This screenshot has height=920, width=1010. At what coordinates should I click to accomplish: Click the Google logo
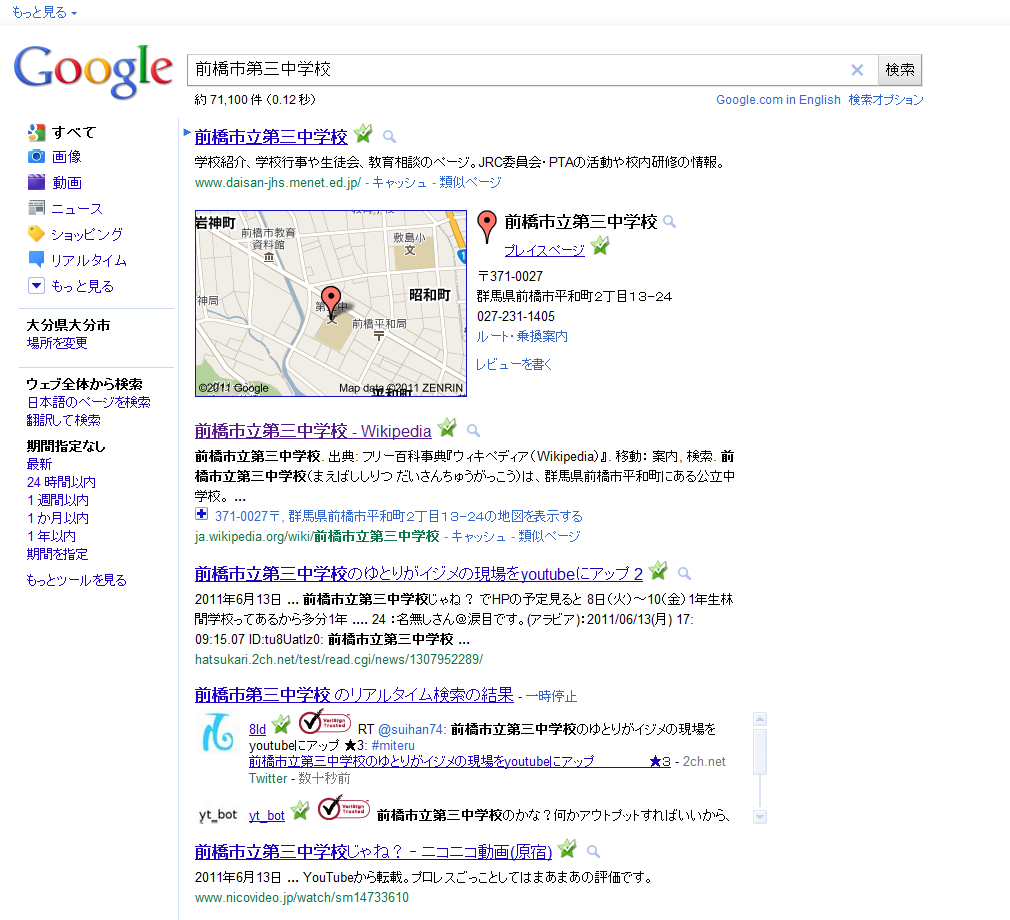click(x=93, y=71)
